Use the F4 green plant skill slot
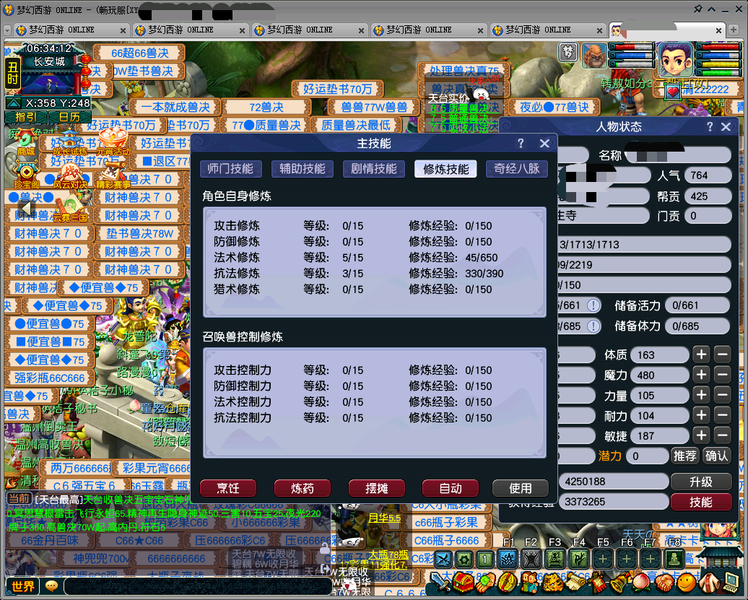748x600 pixels. [579, 559]
